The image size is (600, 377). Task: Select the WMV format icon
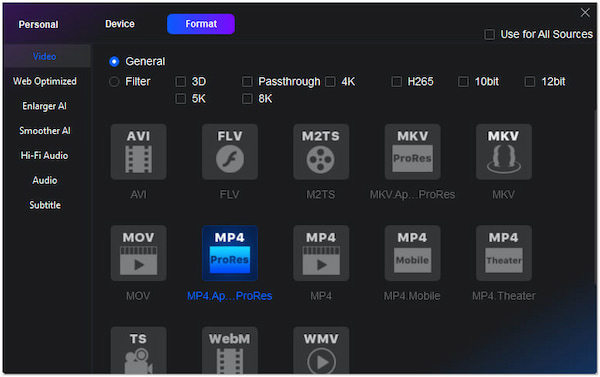point(321,350)
